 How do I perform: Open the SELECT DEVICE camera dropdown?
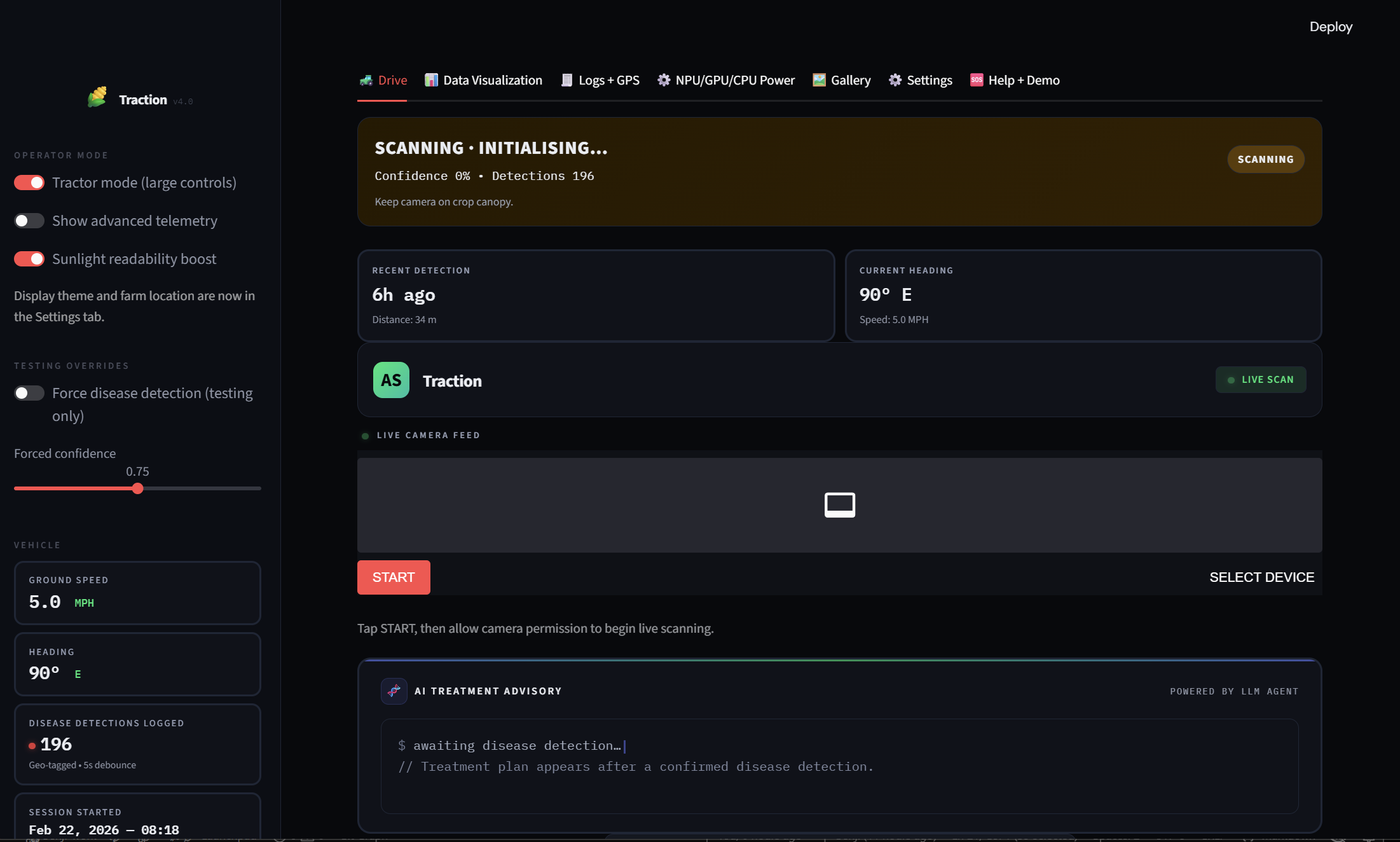point(1261,577)
